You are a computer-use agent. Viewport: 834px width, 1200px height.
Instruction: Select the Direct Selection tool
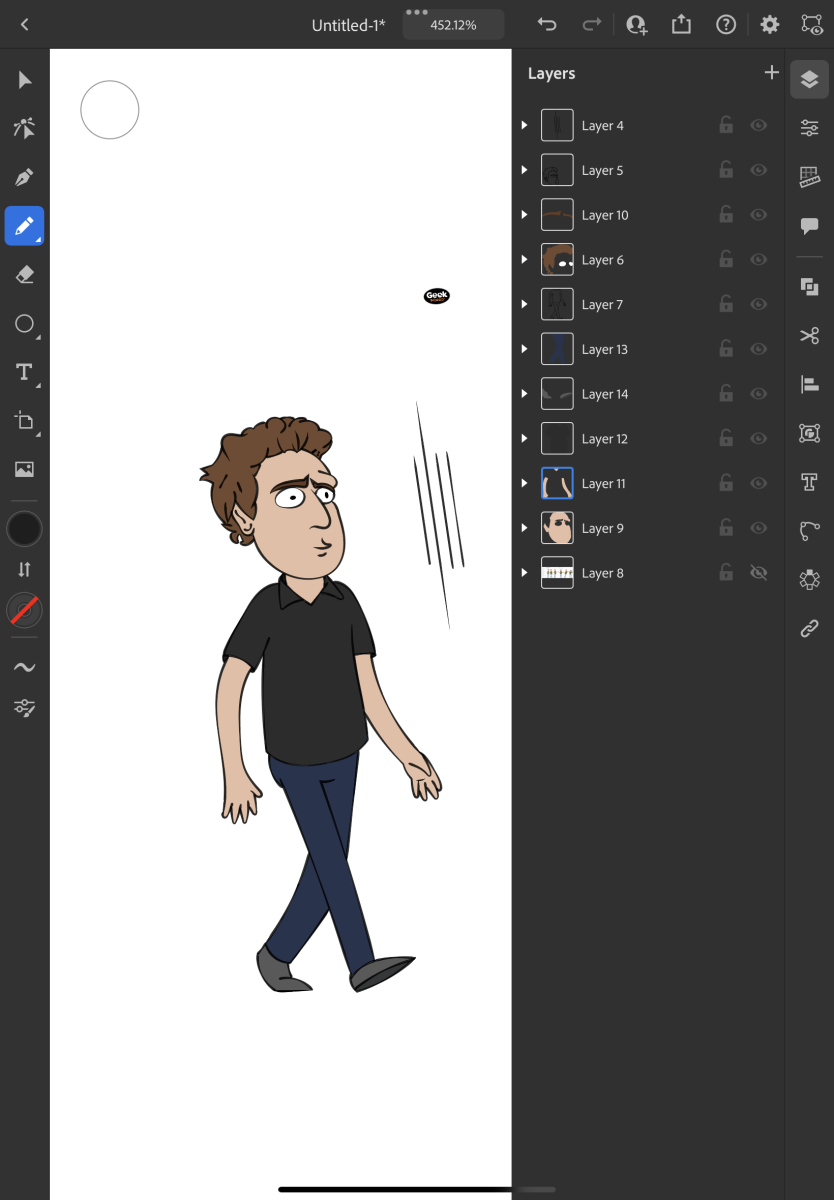coord(25,128)
